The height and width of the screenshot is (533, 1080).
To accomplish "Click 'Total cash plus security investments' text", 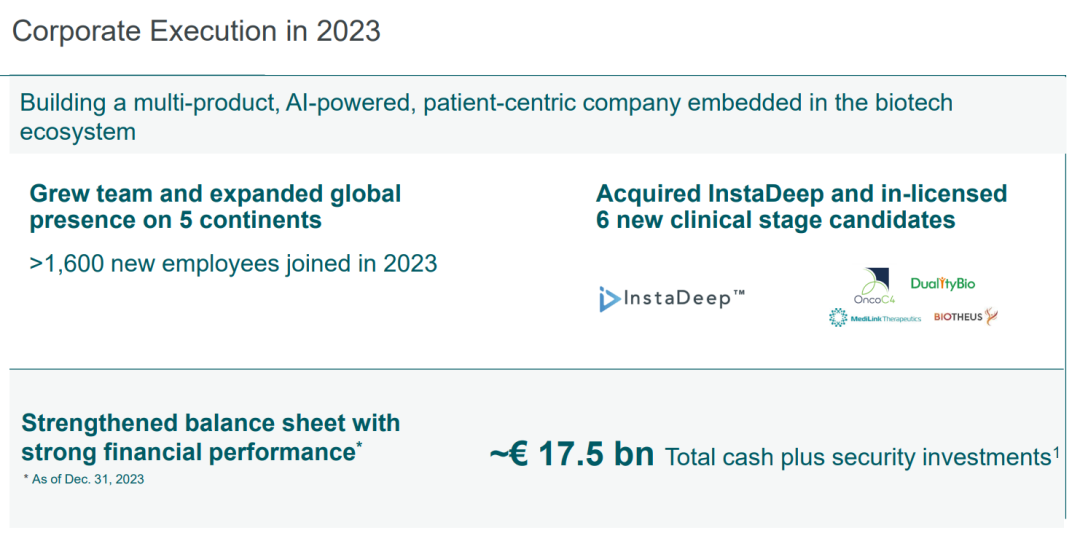I will (857, 458).
